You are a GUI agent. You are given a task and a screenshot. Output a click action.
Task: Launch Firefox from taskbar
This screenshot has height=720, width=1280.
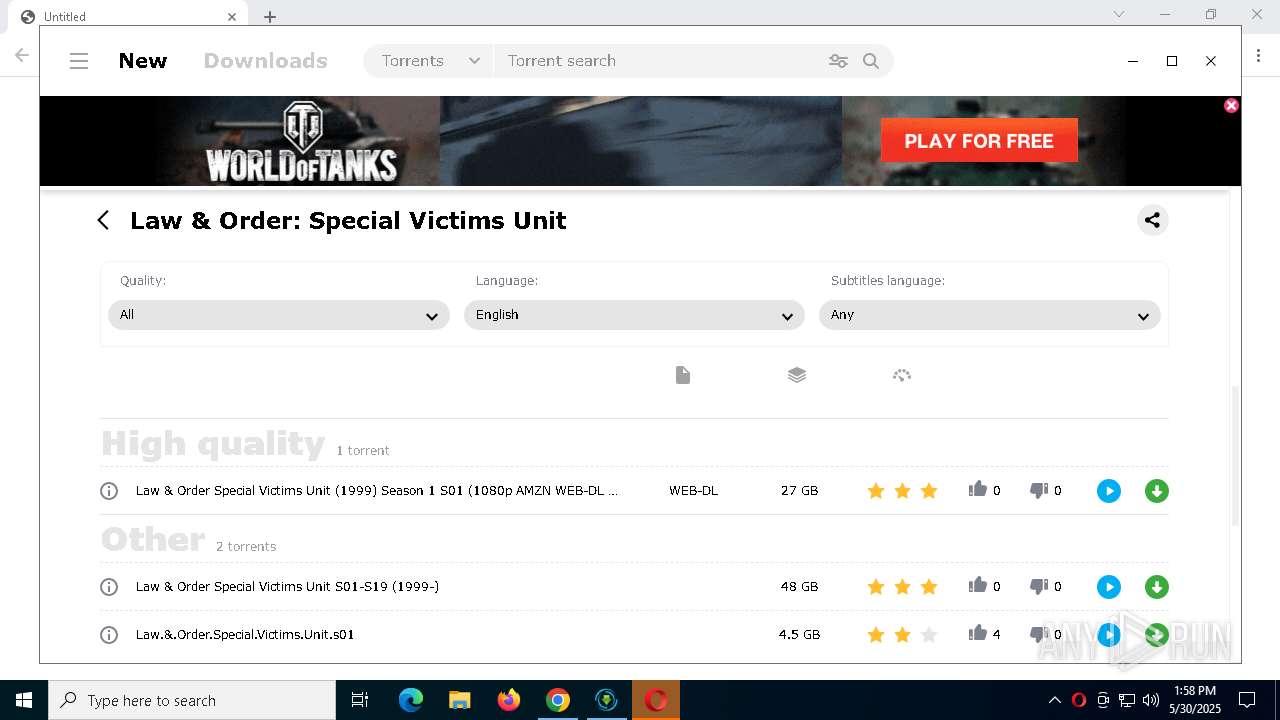point(509,700)
